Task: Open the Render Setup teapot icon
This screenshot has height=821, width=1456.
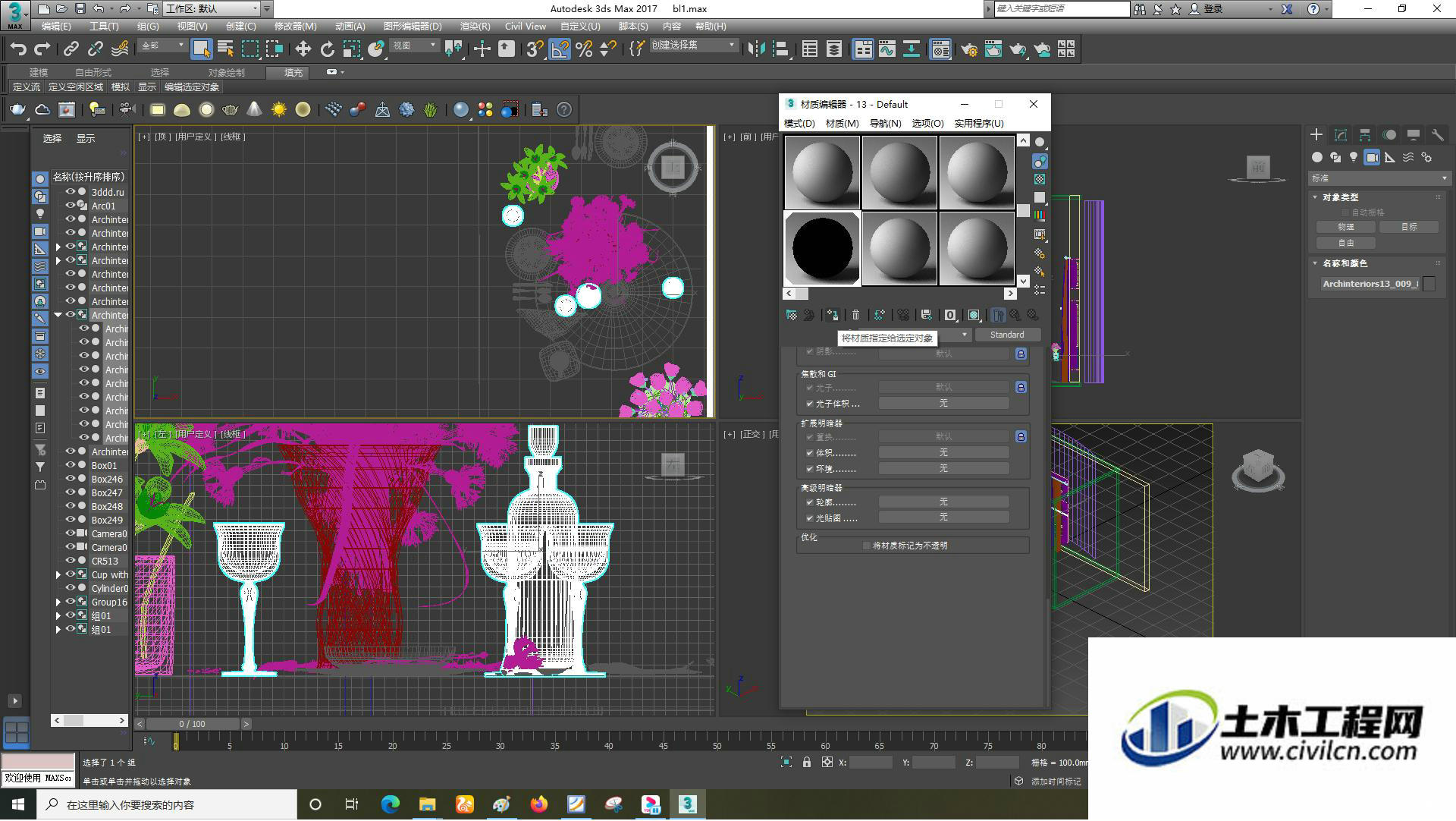Action: click(968, 49)
